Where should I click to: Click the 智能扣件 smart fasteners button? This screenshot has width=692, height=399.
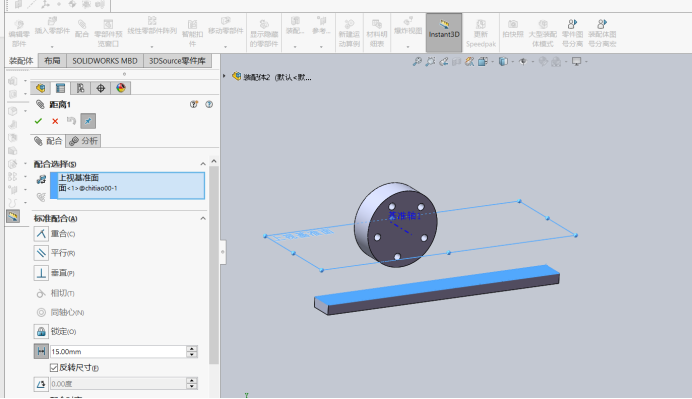192,33
